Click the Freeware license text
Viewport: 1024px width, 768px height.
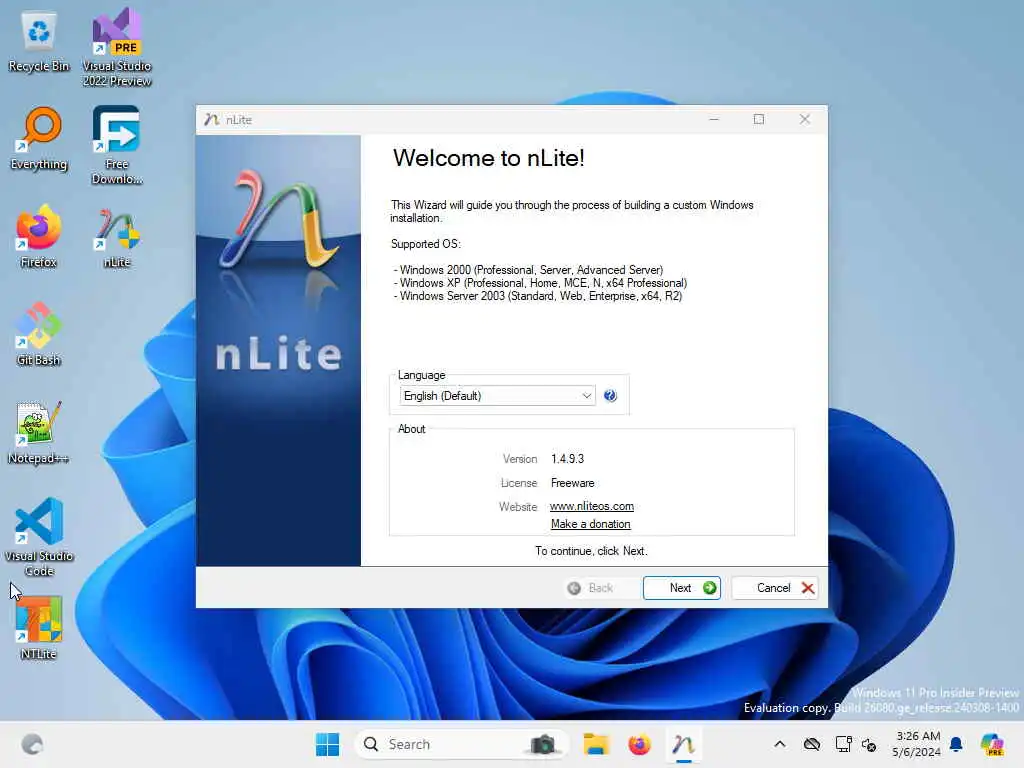(573, 483)
